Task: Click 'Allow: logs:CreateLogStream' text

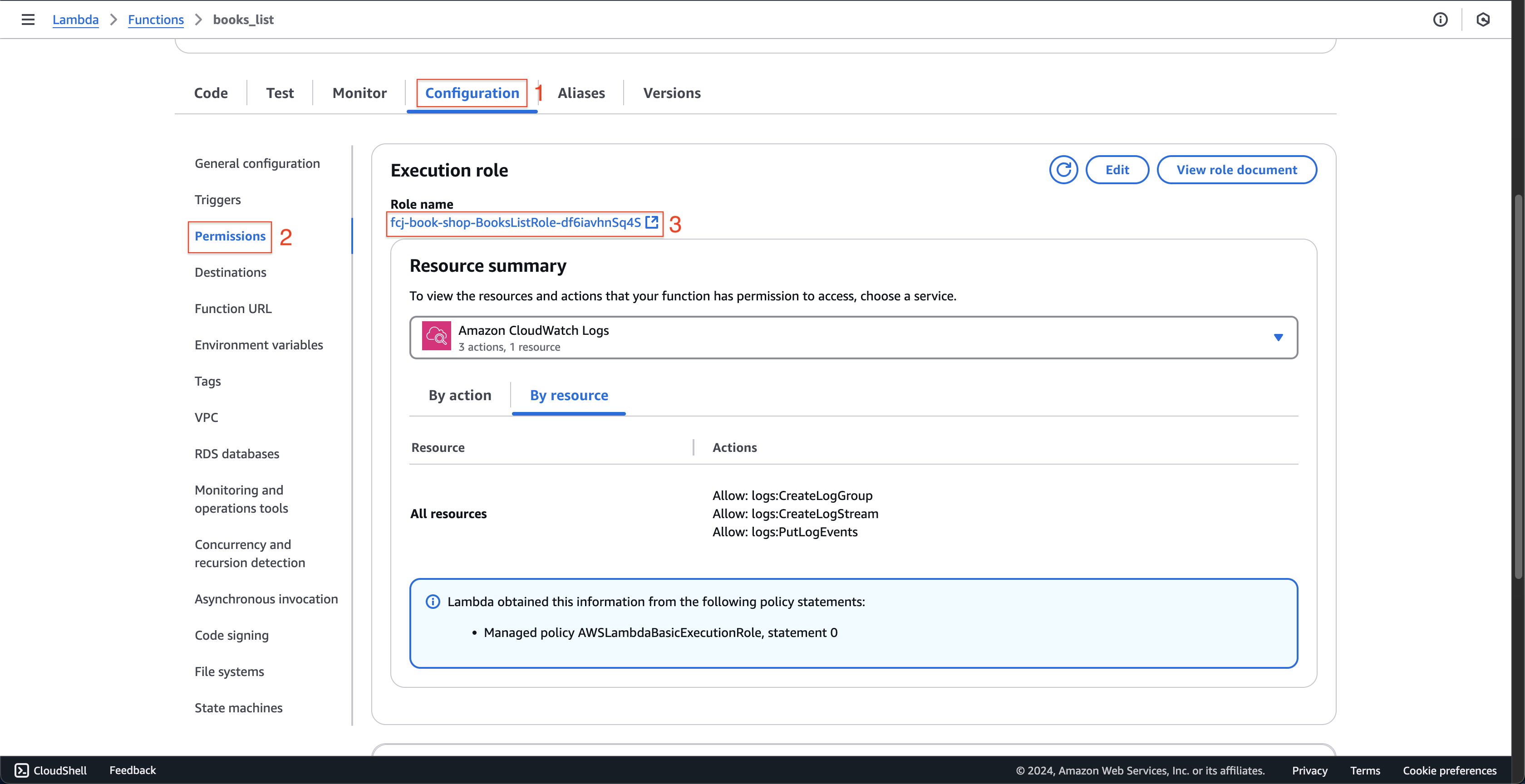Action: tap(795, 514)
